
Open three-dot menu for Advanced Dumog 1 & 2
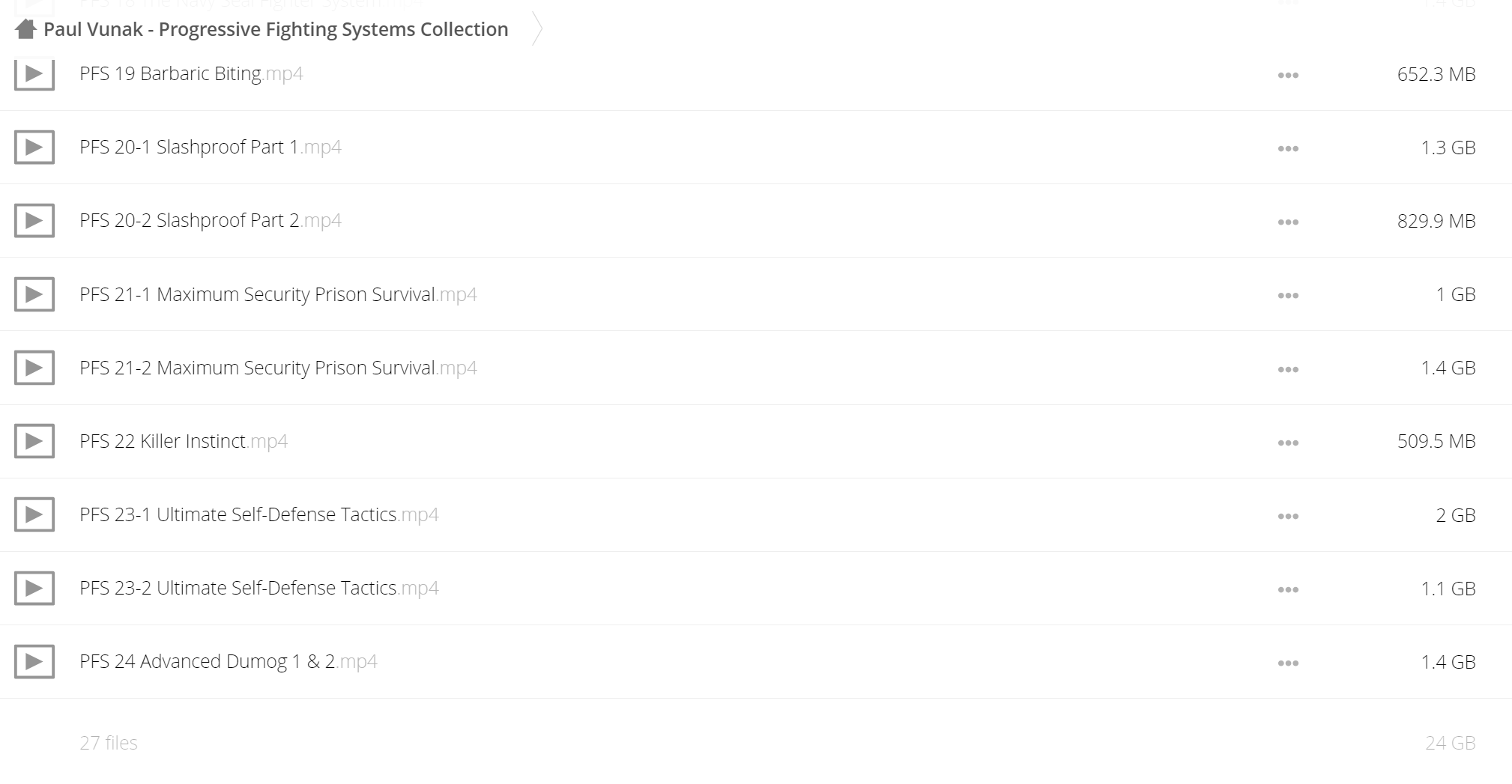[1288, 663]
